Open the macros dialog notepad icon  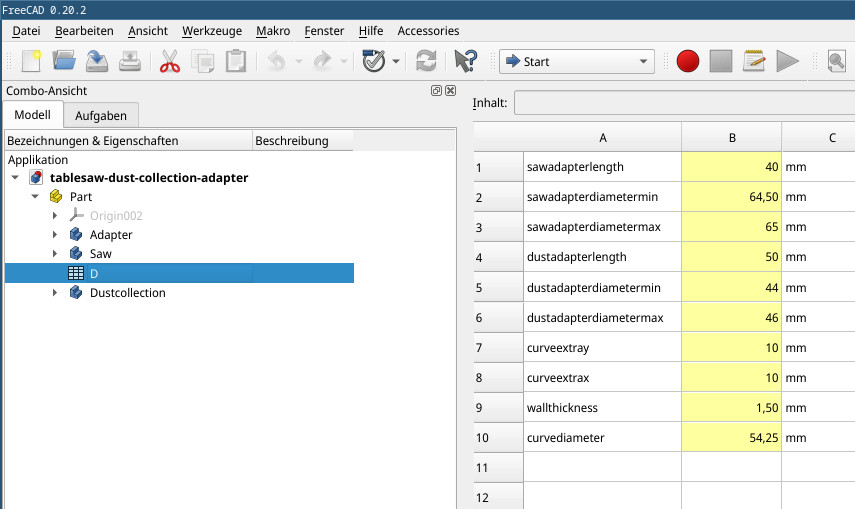[754, 61]
